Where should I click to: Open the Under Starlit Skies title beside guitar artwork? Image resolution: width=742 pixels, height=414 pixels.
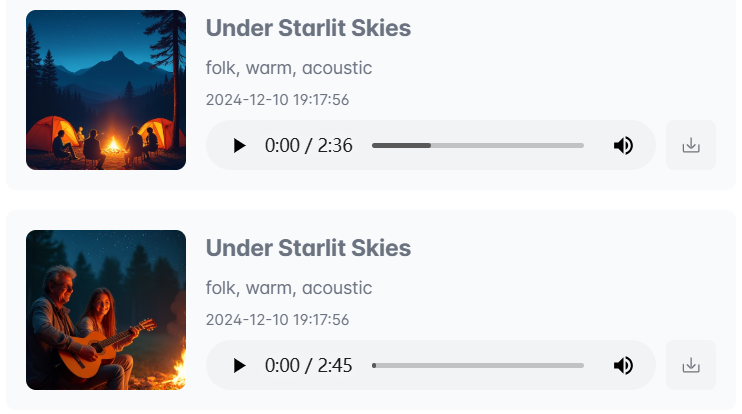click(x=308, y=248)
